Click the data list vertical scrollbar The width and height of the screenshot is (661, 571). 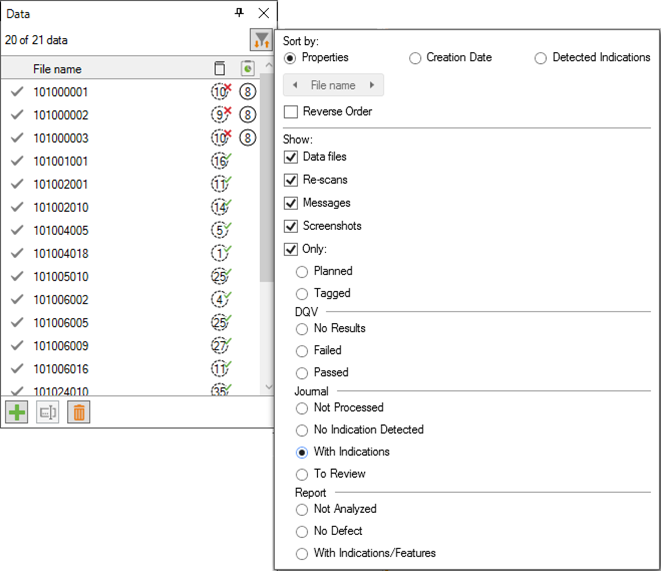click(x=267, y=200)
